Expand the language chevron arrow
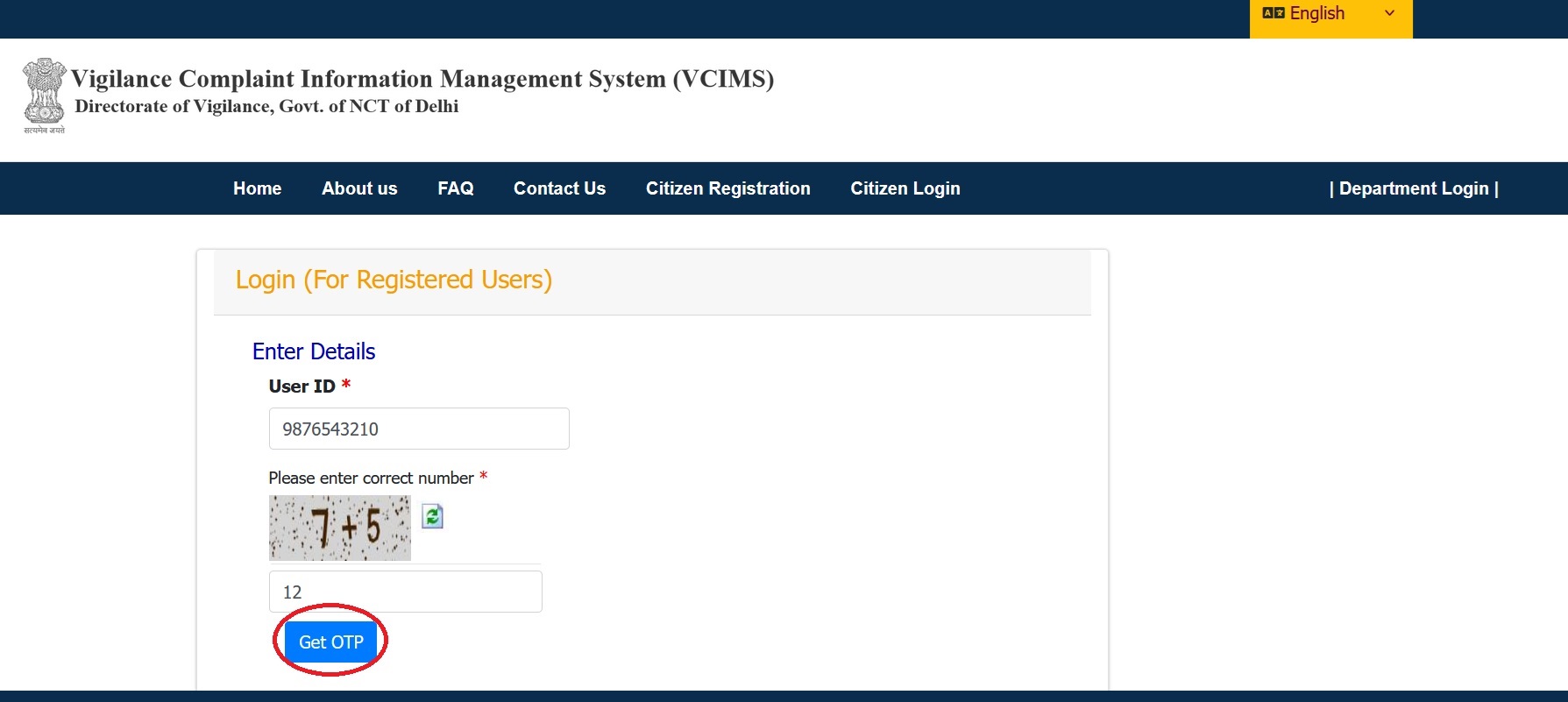This screenshot has height=702, width=1568. pos(1389,13)
